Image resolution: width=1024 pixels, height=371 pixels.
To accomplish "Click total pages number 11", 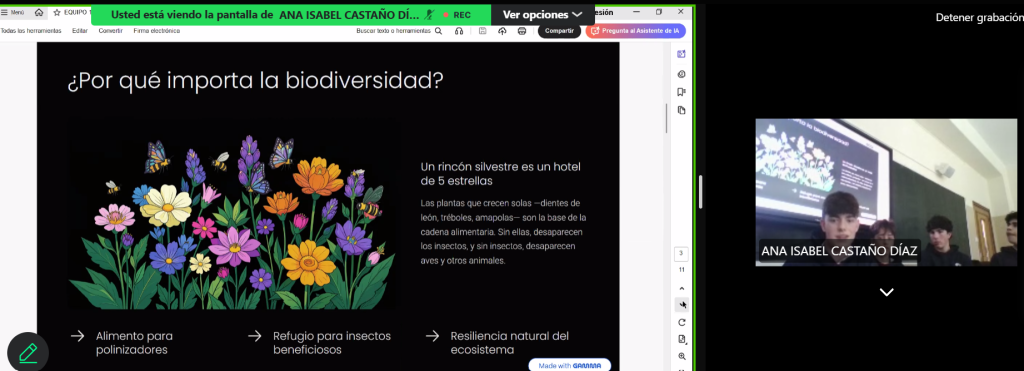I will pos(682,269).
